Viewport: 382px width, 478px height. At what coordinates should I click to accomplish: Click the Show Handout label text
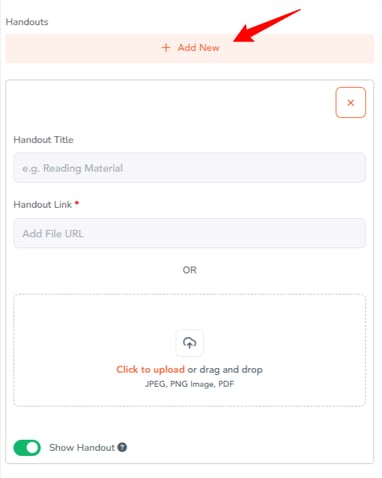(82, 447)
